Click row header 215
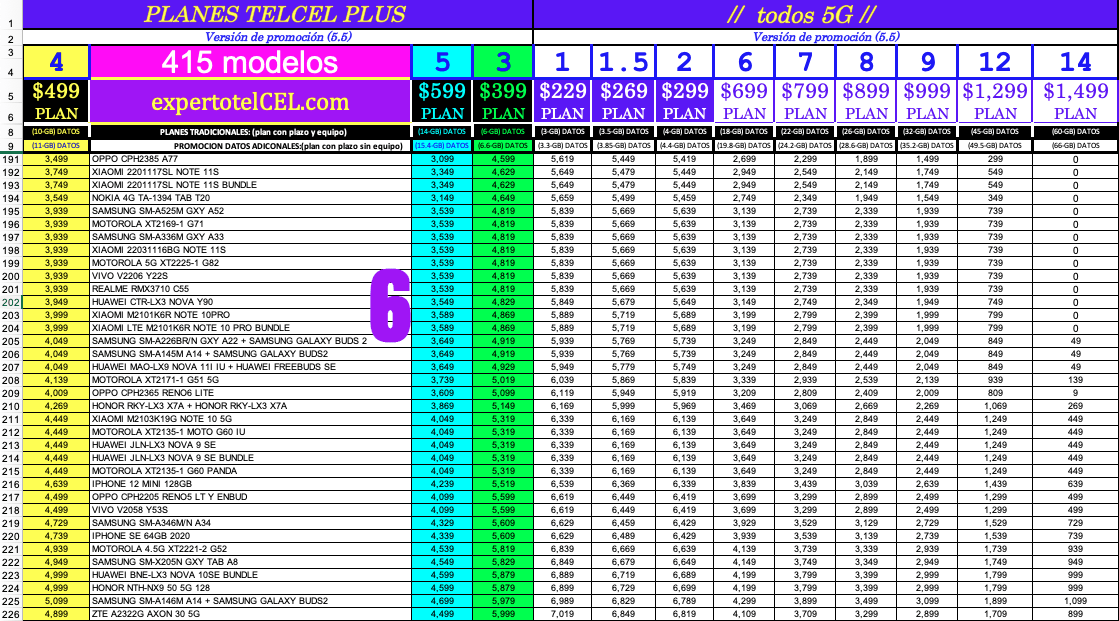Screen dimensions: 1119x621 [x=11, y=471]
